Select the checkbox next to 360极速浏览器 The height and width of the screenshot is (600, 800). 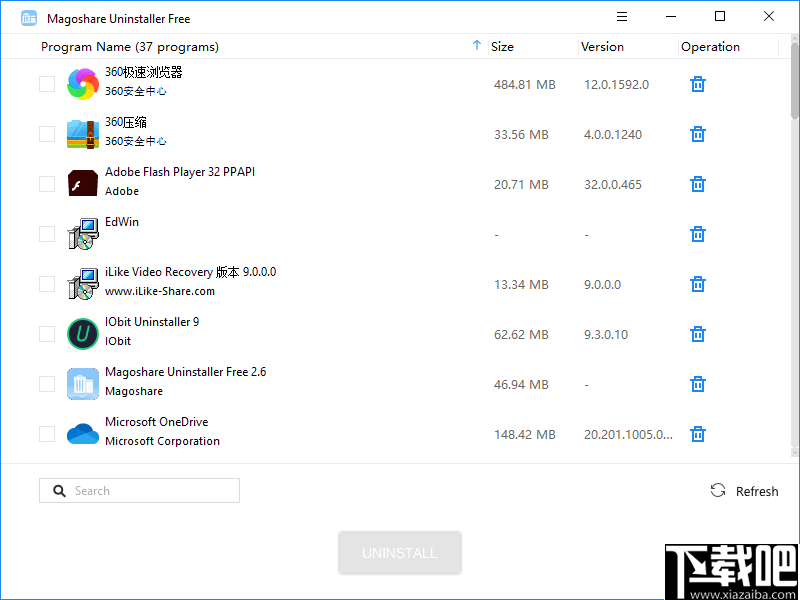(46, 84)
